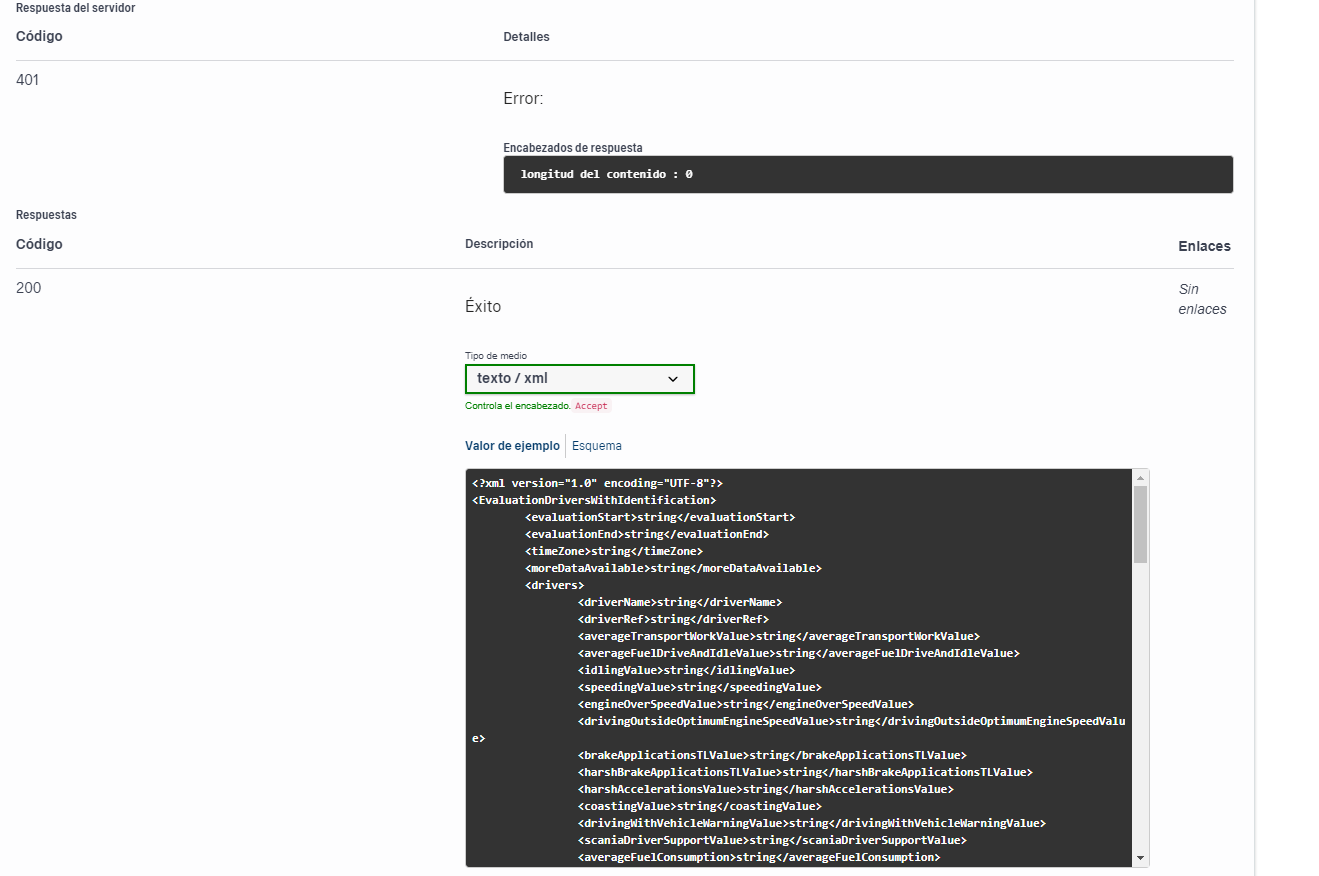Viewport: 1319px width, 876px height.
Task: Click the brakeApplicationsTLValue XML line
Action: point(772,755)
